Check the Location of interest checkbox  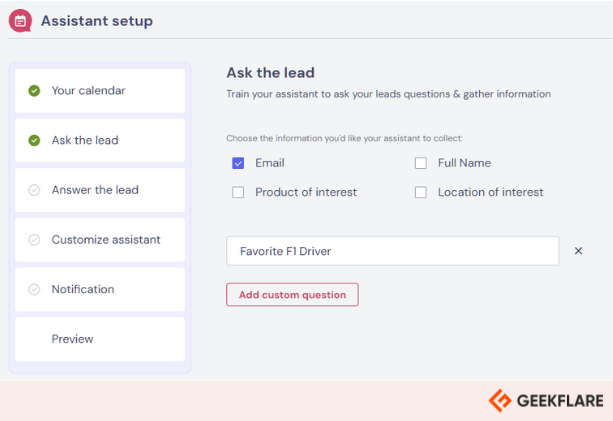click(421, 192)
